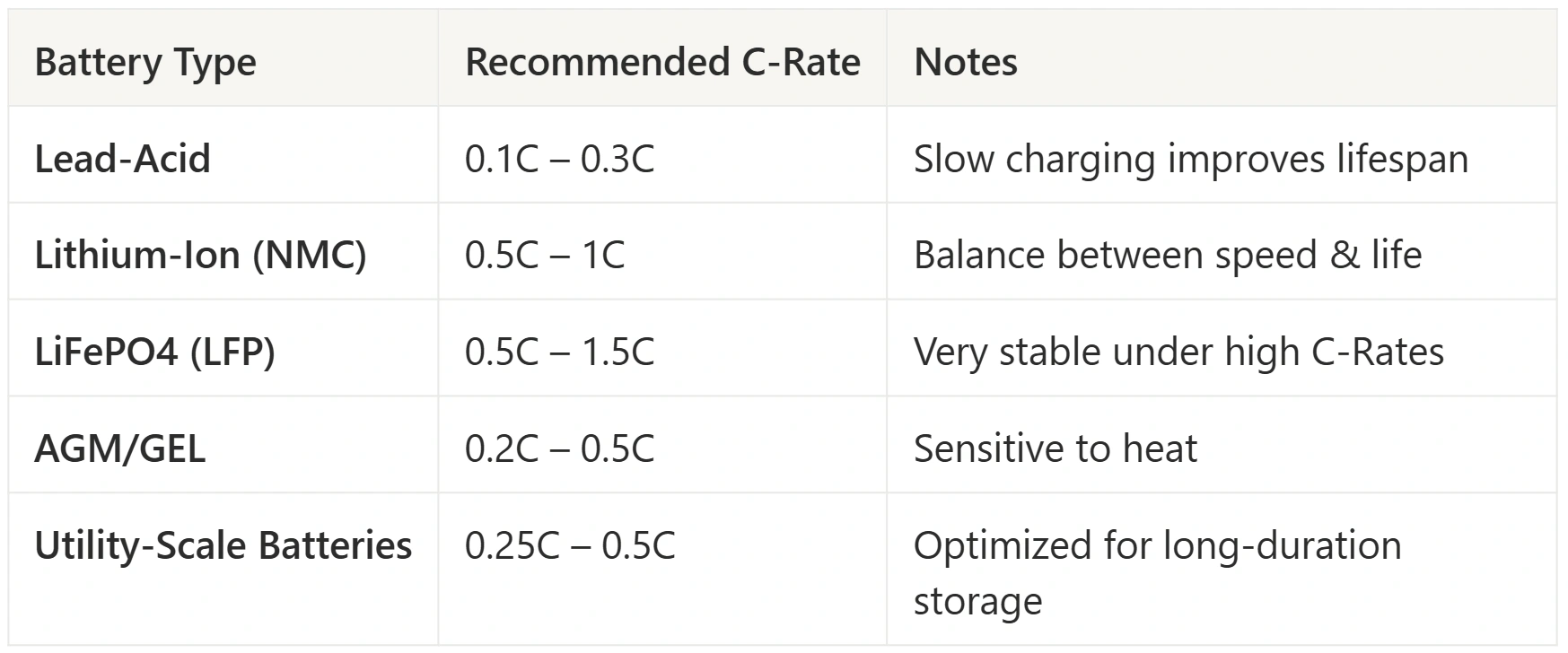
Task: Click the LiFePO4 (LFP) cell
Action: click(154, 352)
